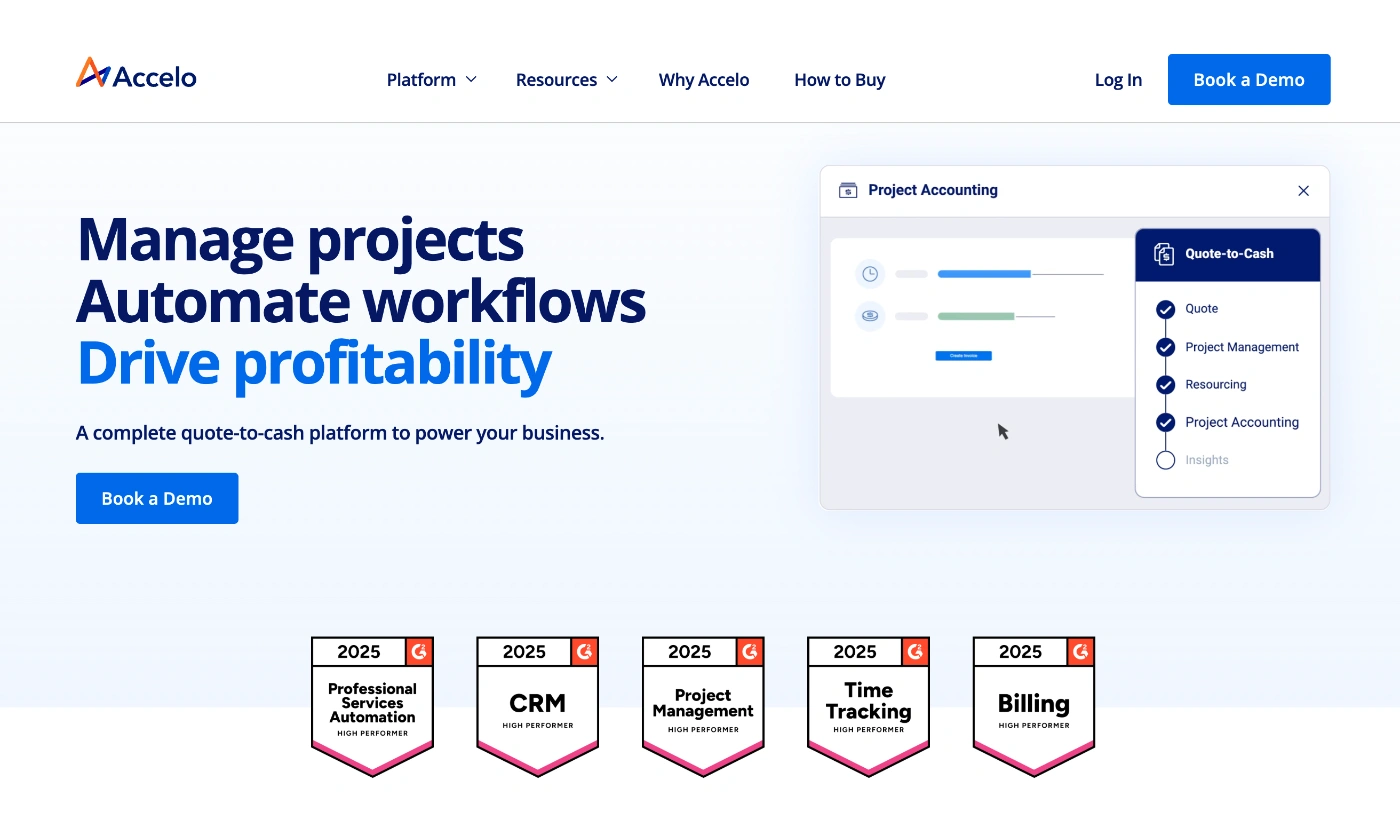Click the Accelo logo icon
This screenshot has height=828, width=1400.
coord(92,72)
